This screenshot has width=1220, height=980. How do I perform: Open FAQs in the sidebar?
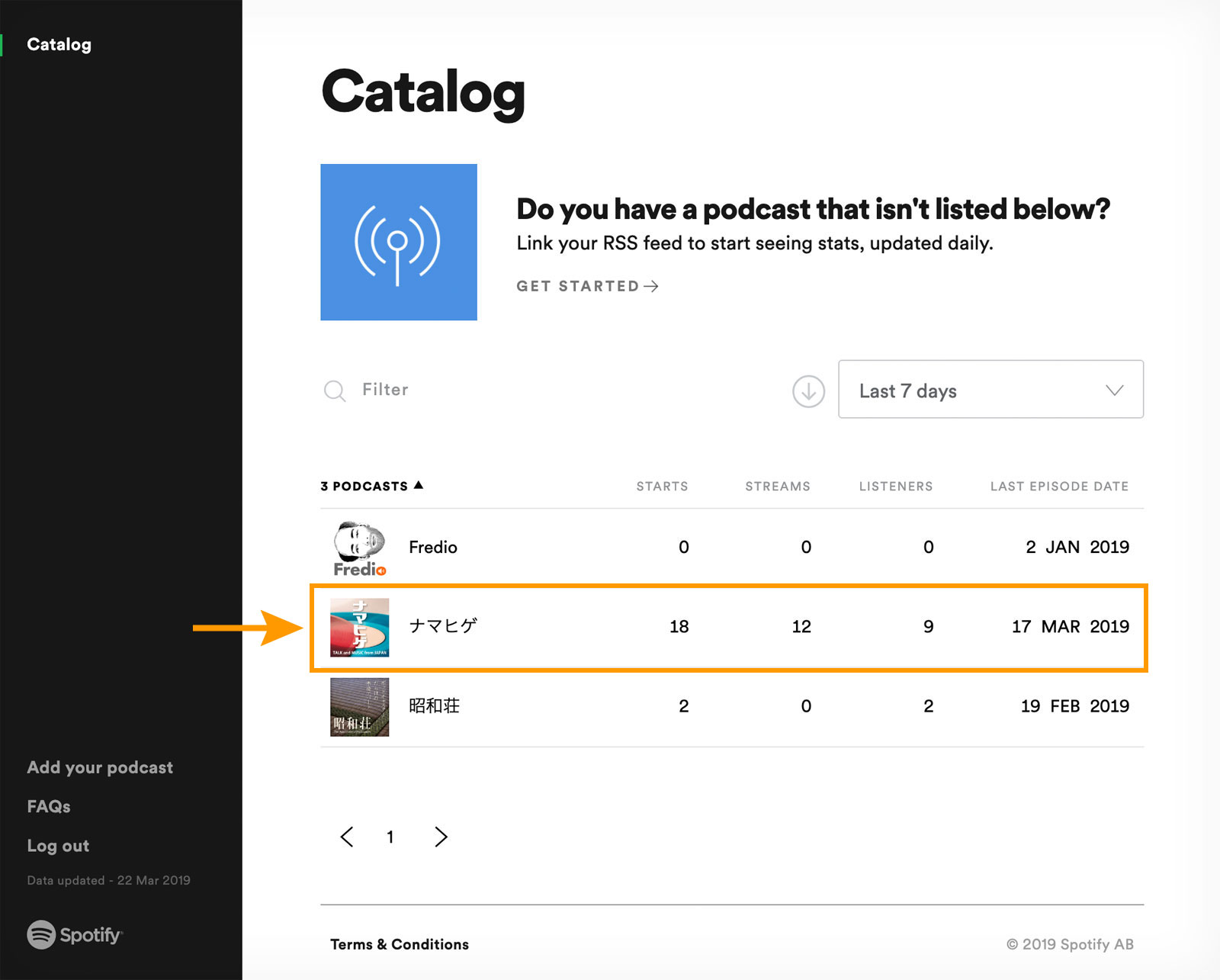[x=49, y=806]
